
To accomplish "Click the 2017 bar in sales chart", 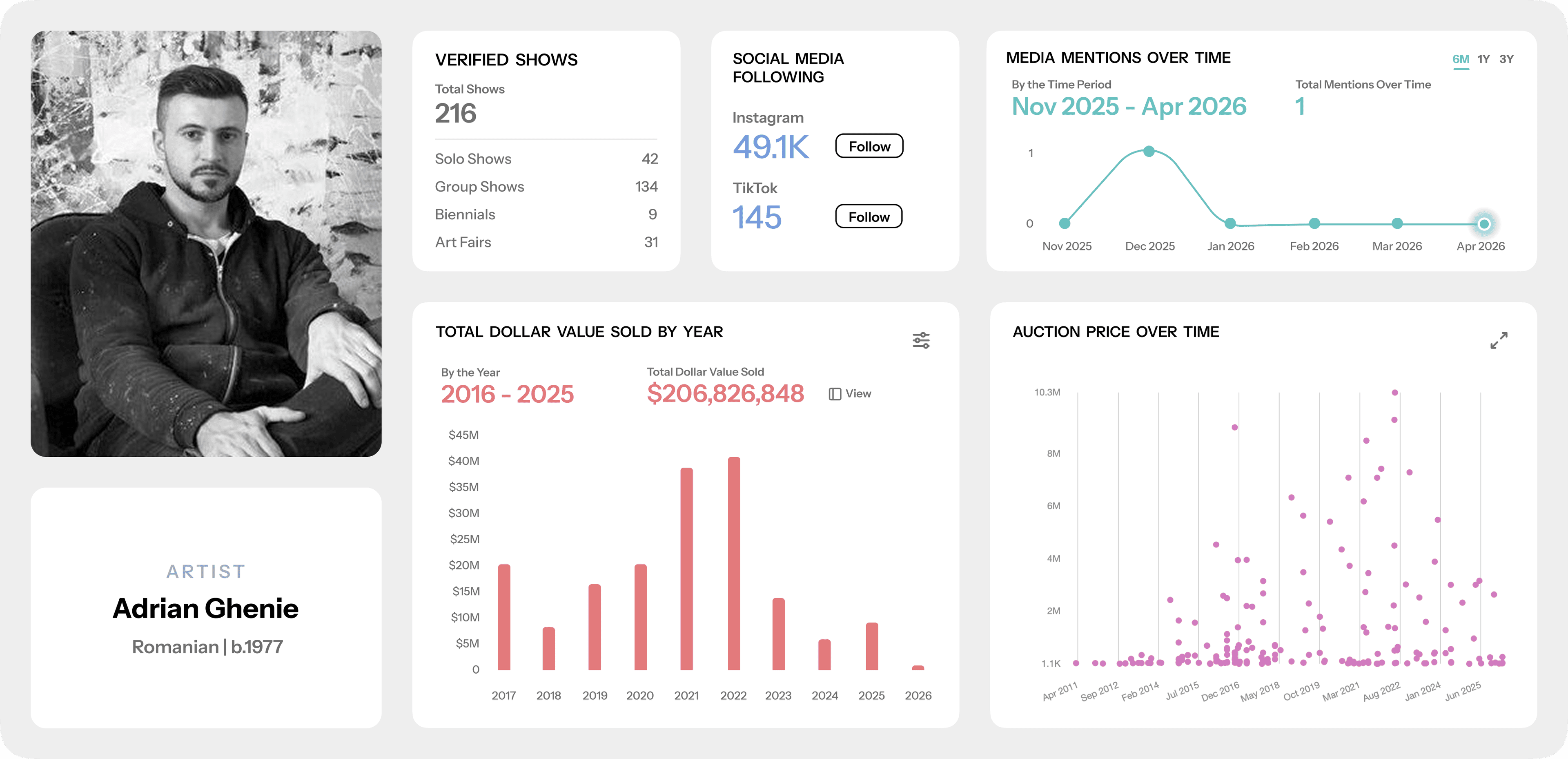I will click(504, 617).
